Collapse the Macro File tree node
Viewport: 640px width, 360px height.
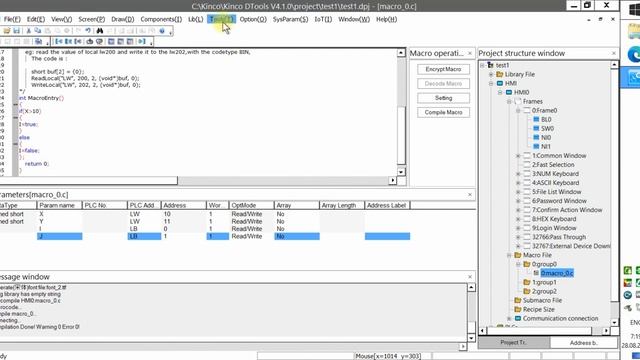click(509, 255)
